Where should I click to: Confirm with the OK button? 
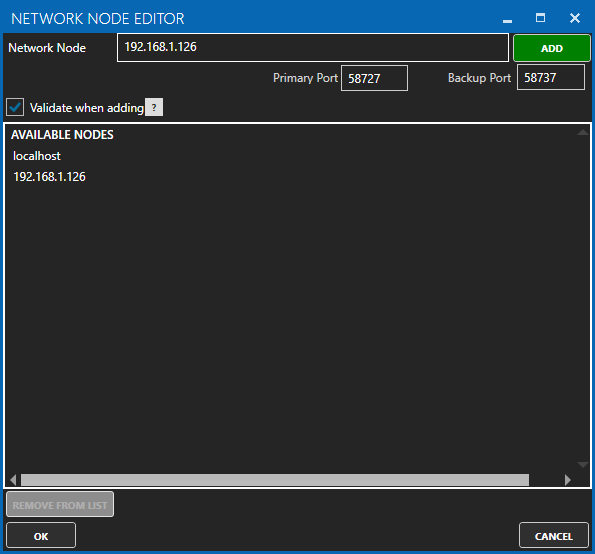41,535
